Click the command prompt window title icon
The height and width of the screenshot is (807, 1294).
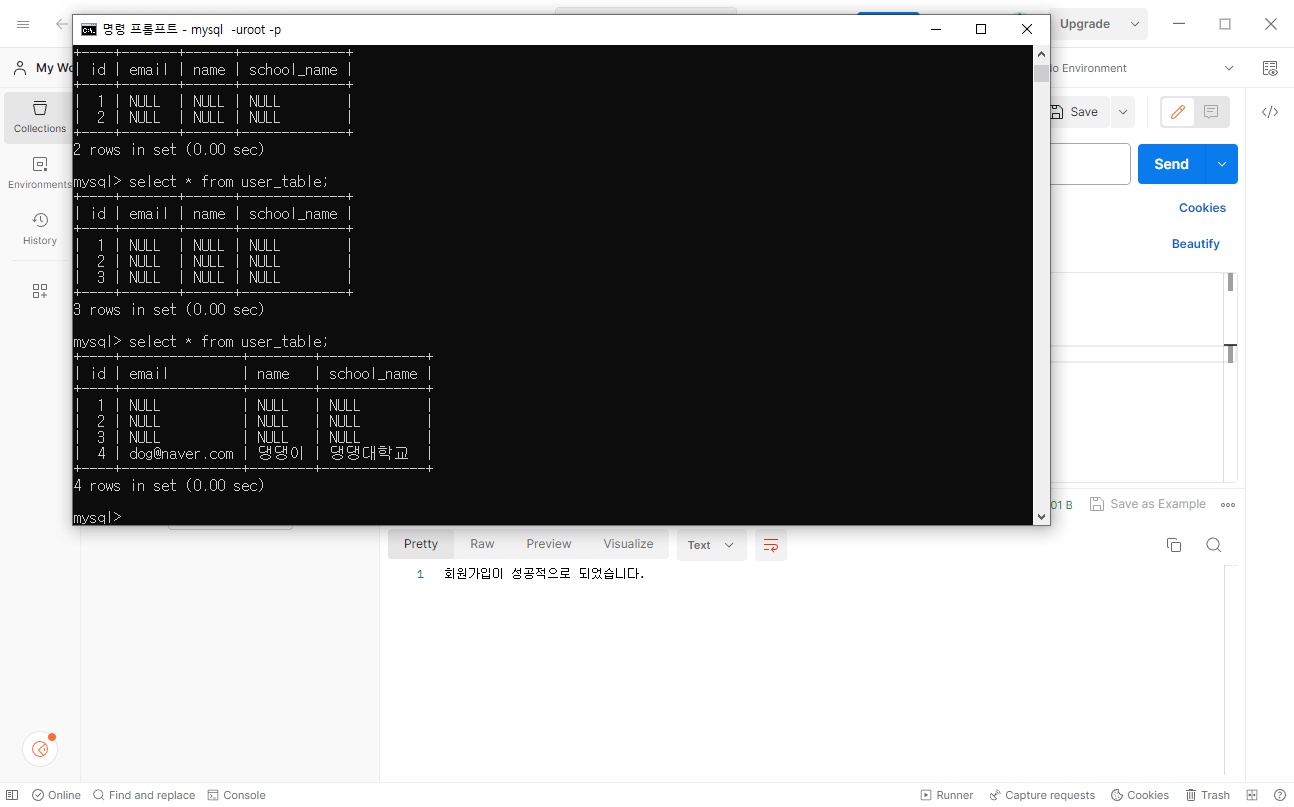tap(89, 29)
